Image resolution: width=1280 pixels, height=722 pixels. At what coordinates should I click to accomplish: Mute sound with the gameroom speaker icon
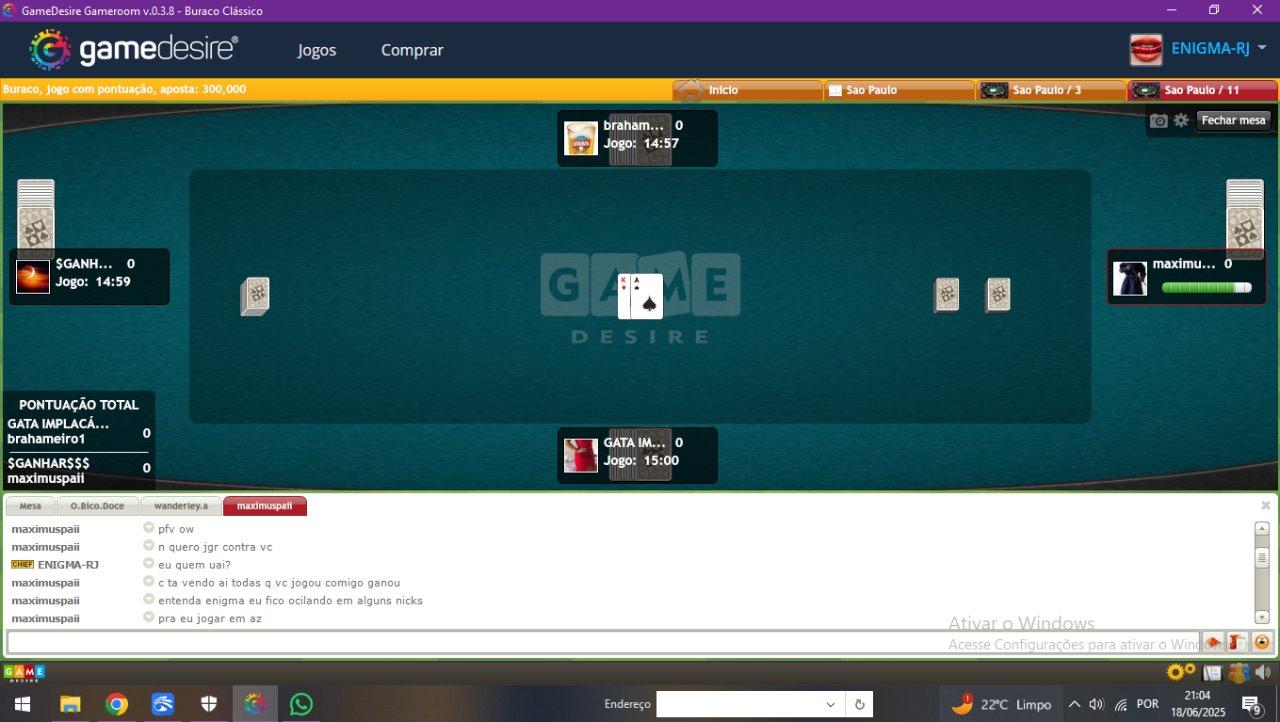click(x=1263, y=673)
